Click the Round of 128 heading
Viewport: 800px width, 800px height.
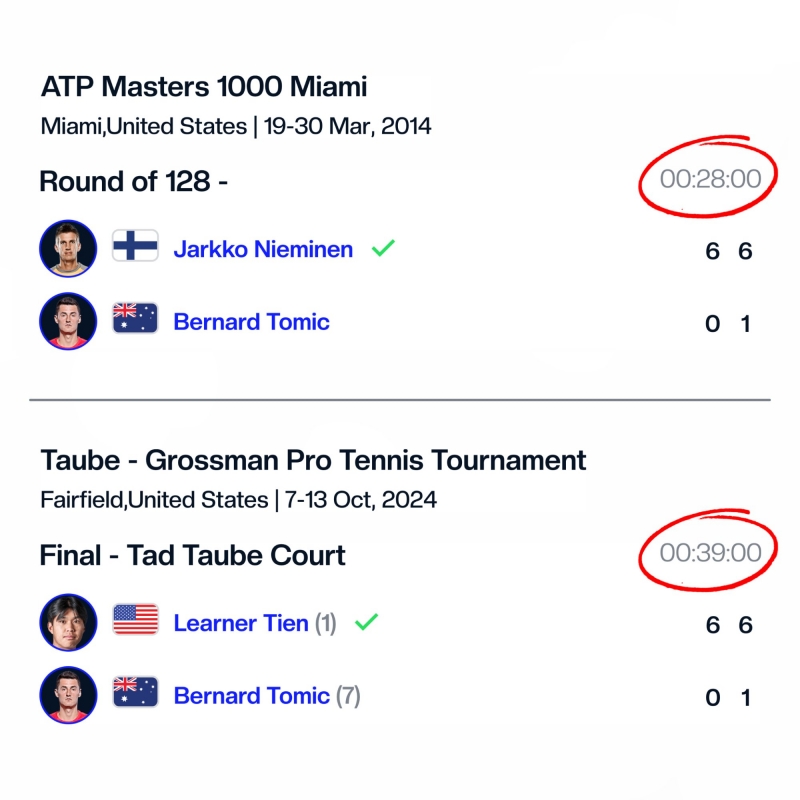pos(125,181)
